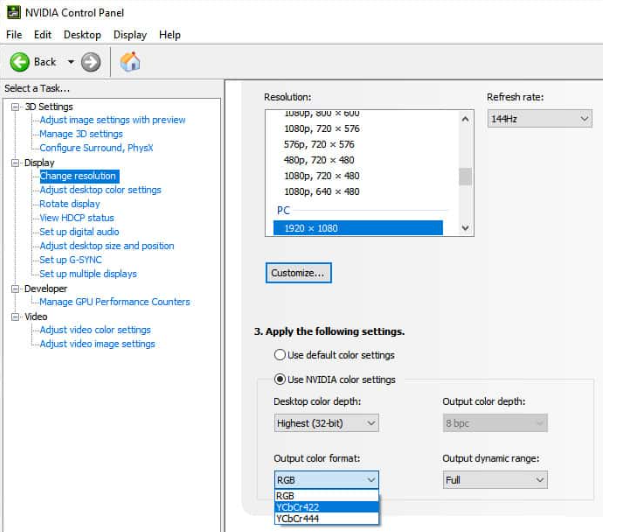Open Adjust desktop color settings
This screenshot has height=532, width=619.
tap(100, 190)
